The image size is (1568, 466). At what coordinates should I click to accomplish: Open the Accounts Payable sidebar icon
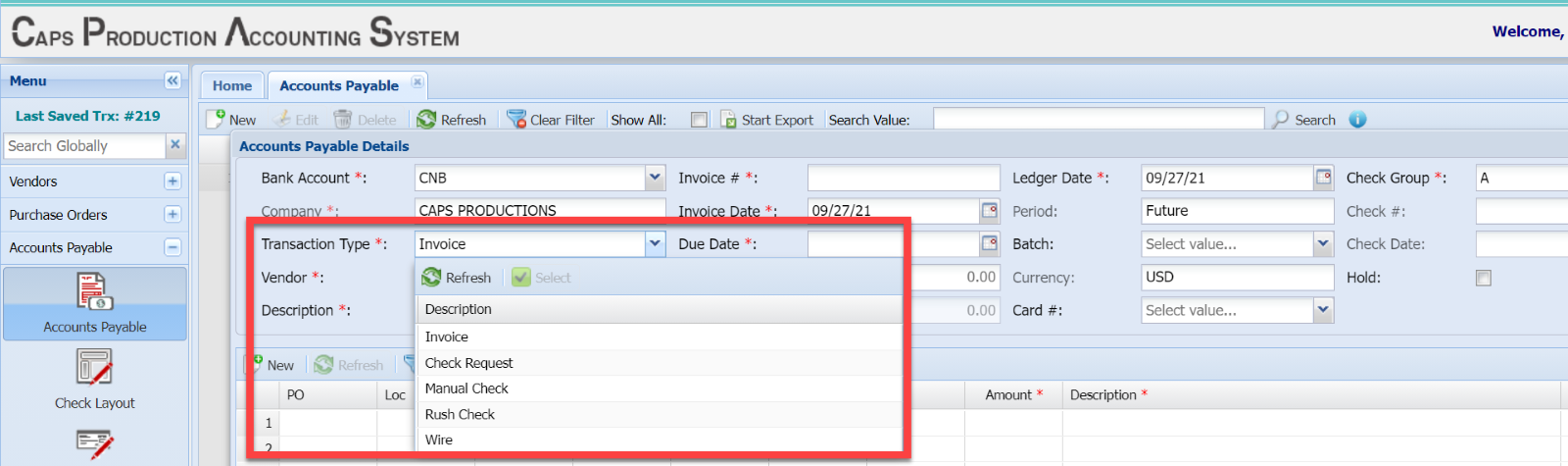(95, 304)
